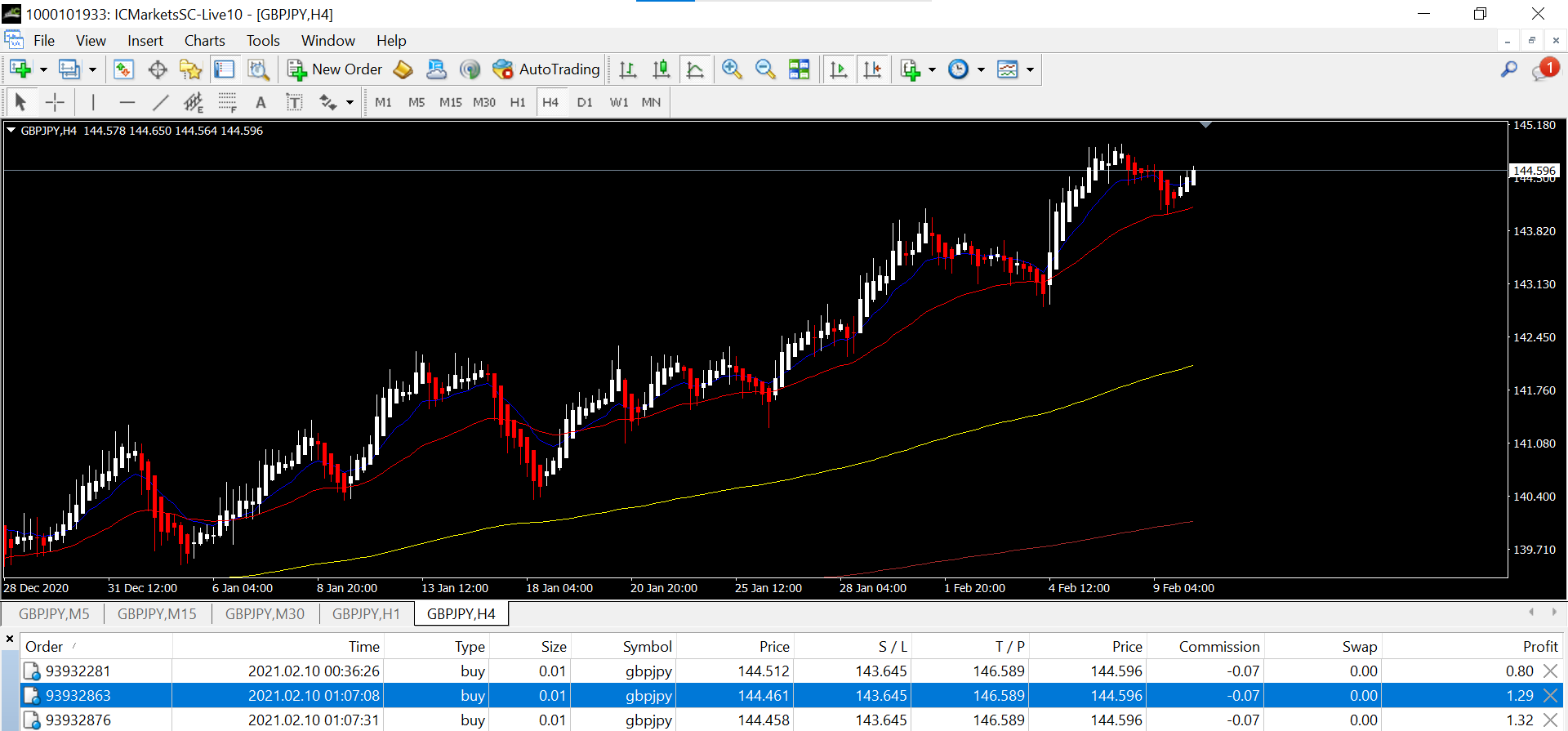Draw a trendline

(x=160, y=102)
